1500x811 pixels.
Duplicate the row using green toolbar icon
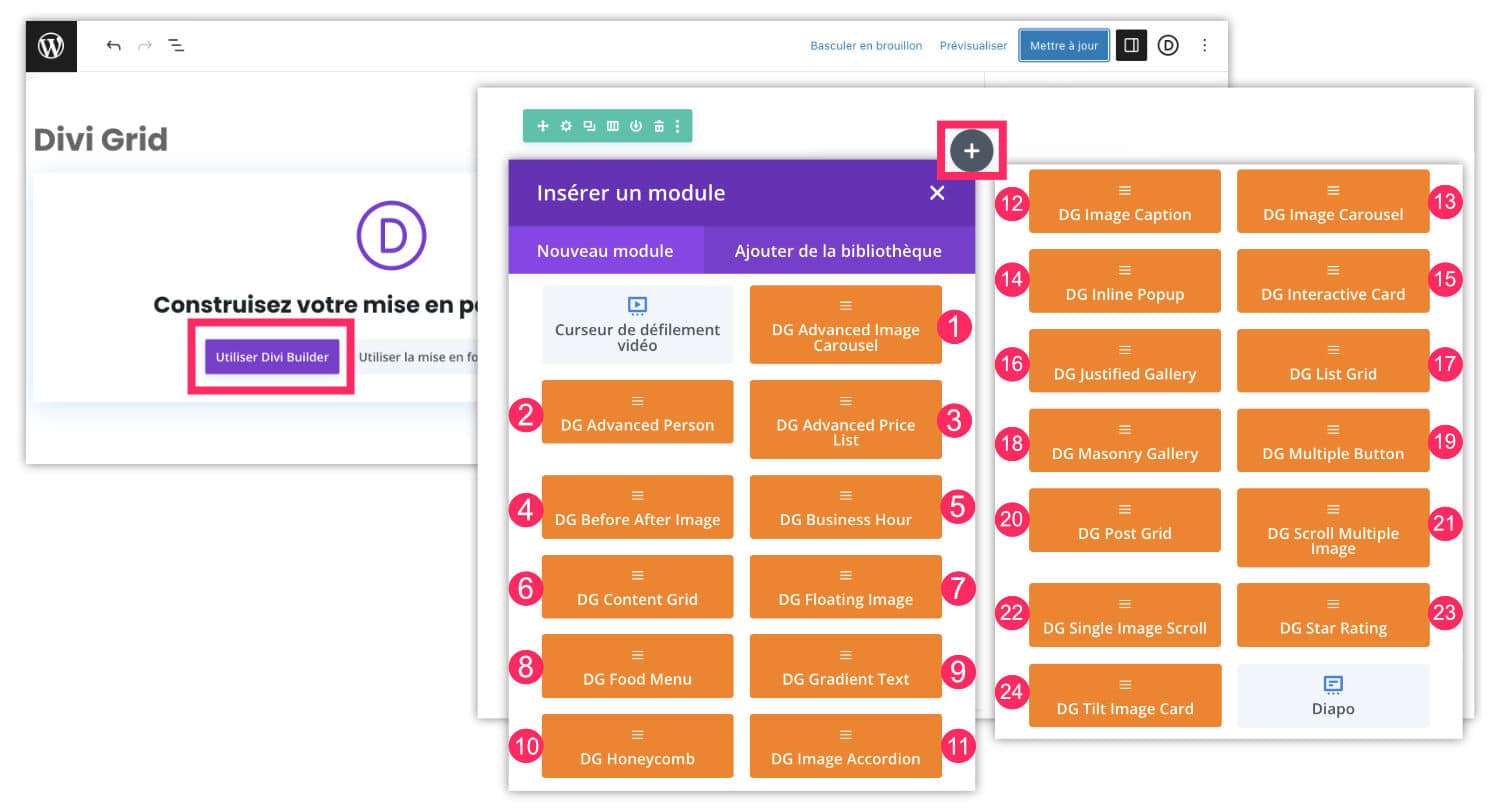click(589, 126)
